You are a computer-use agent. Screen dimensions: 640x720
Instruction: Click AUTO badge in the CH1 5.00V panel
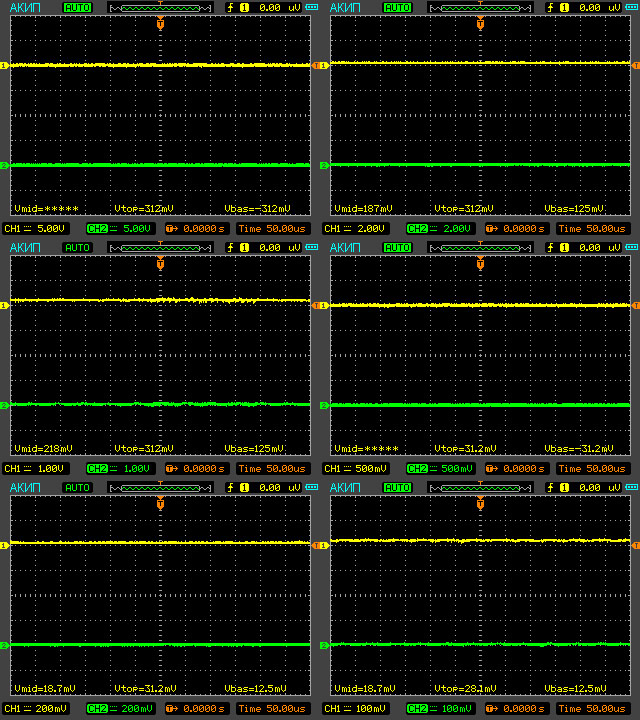pos(76,7)
